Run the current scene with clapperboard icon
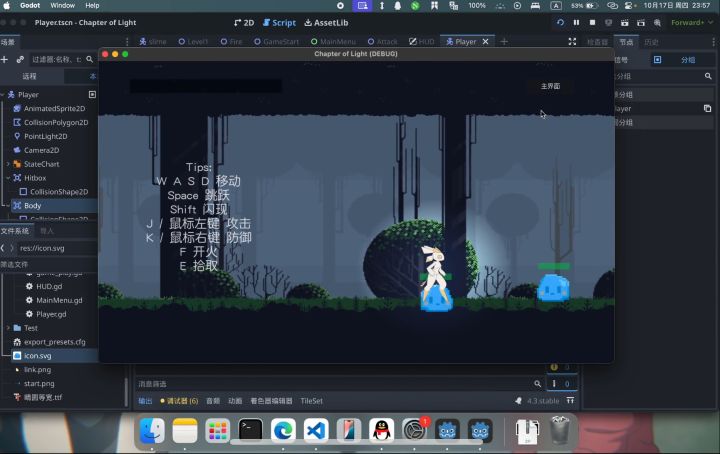The image size is (720, 454). point(624,22)
